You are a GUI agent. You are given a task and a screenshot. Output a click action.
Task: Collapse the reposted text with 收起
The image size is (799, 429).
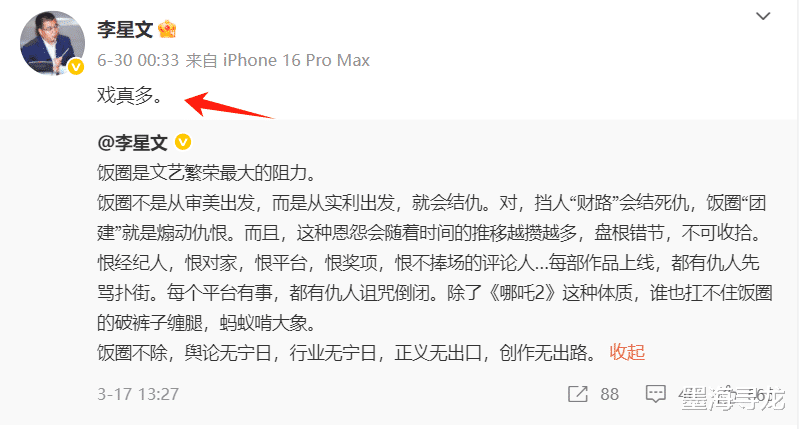coord(627,352)
